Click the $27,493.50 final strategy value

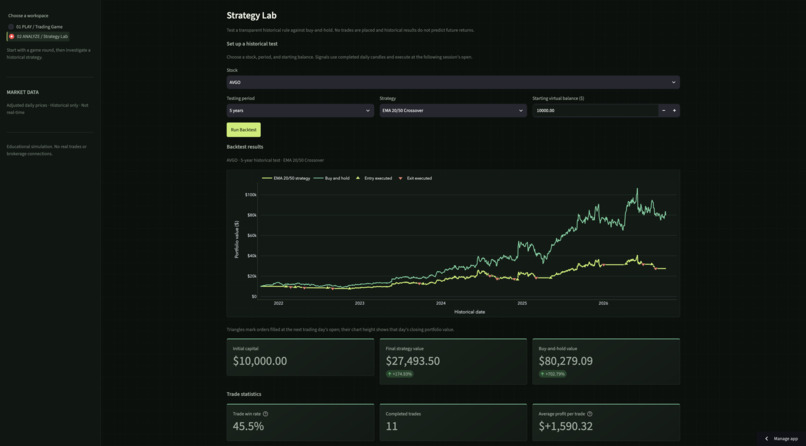413,361
